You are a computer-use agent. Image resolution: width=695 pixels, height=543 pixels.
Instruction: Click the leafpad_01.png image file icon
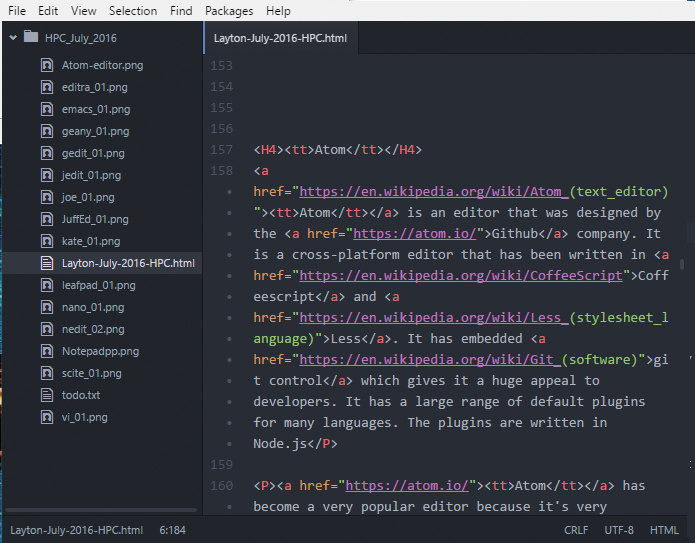(x=47, y=285)
